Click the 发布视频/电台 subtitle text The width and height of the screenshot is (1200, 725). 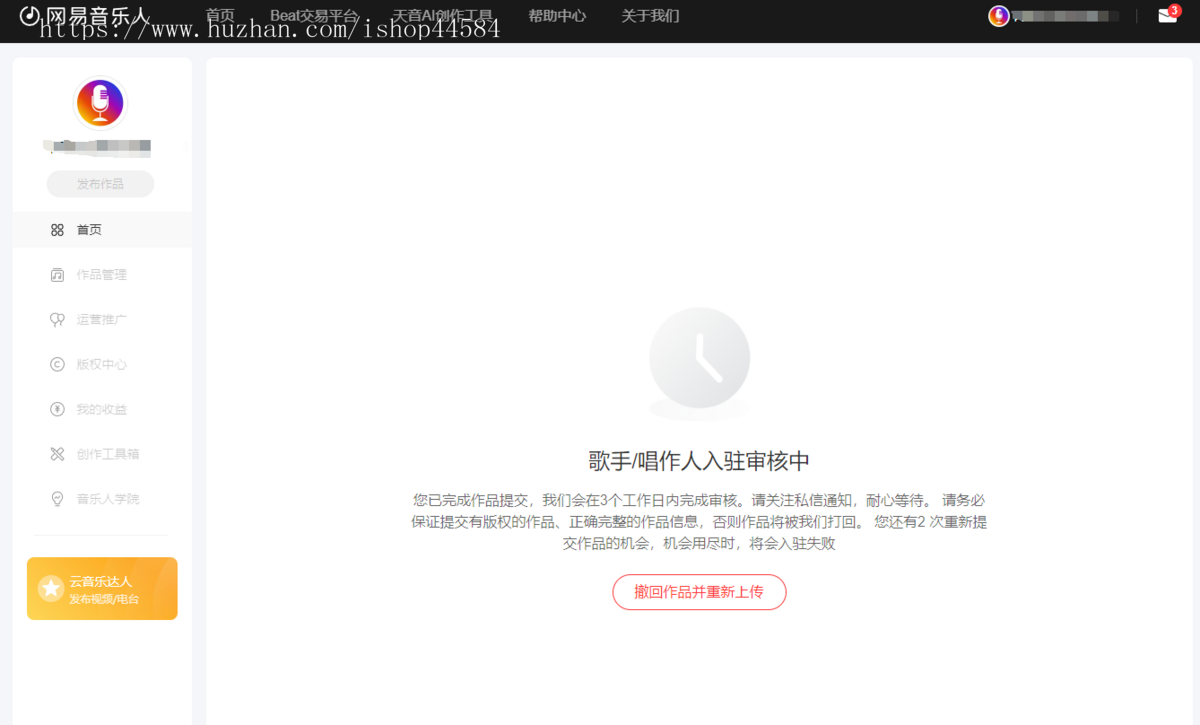104,599
